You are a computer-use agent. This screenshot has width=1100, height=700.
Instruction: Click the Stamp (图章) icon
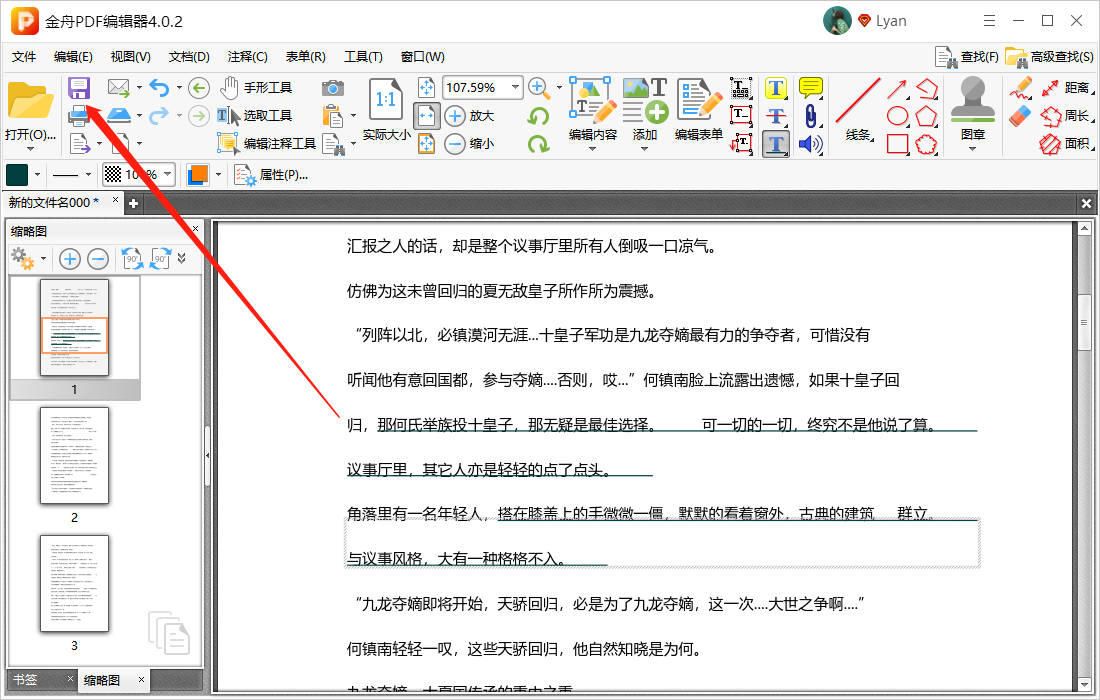coord(972,99)
